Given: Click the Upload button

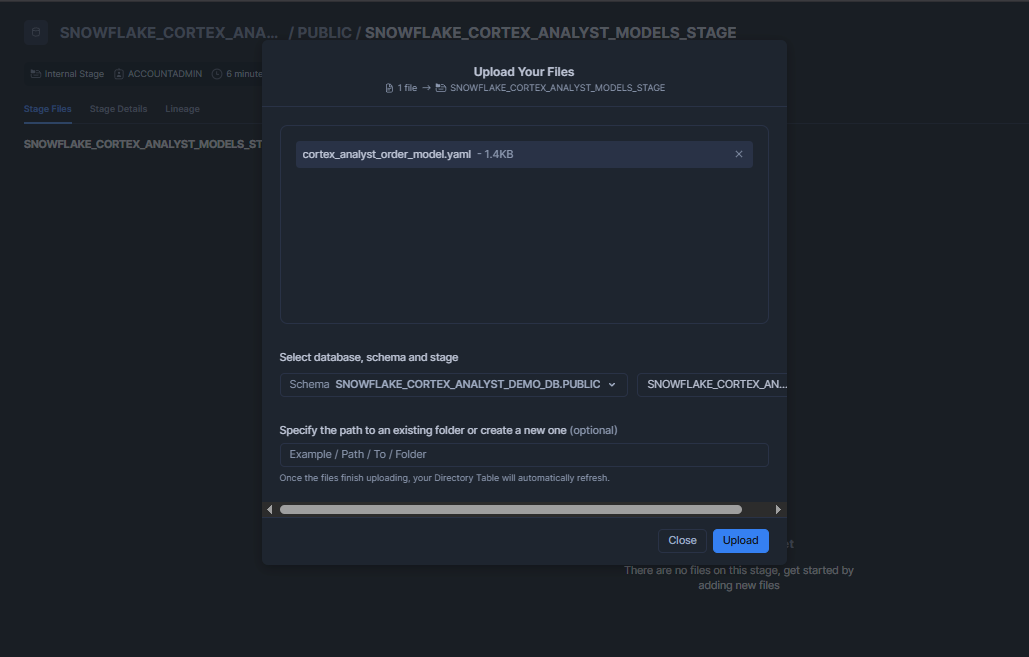Looking at the screenshot, I should pyautogui.click(x=740, y=540).
